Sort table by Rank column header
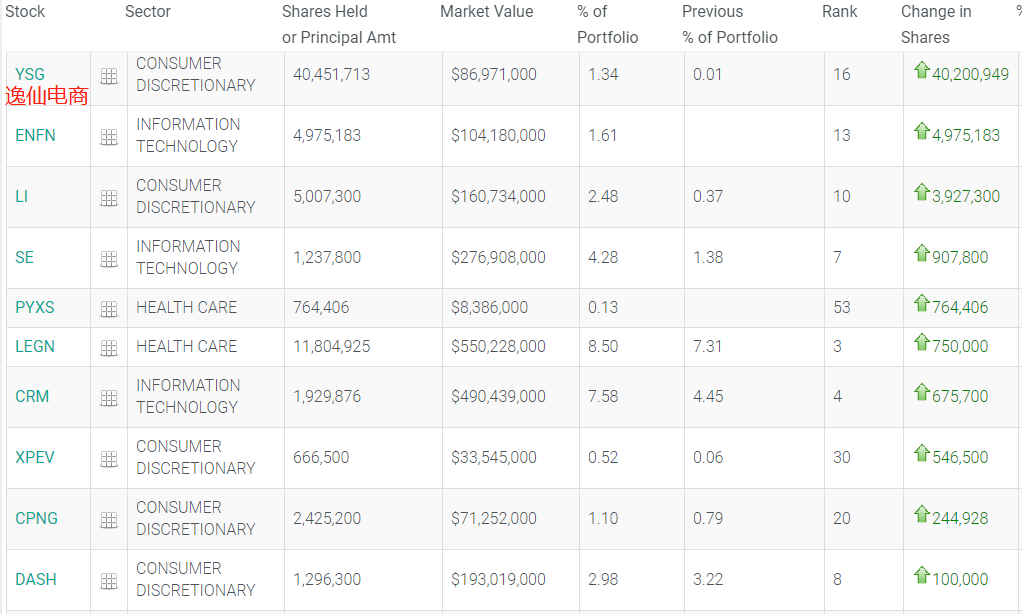The height and width of the screenshot is (614, 1022). (840, 12)
